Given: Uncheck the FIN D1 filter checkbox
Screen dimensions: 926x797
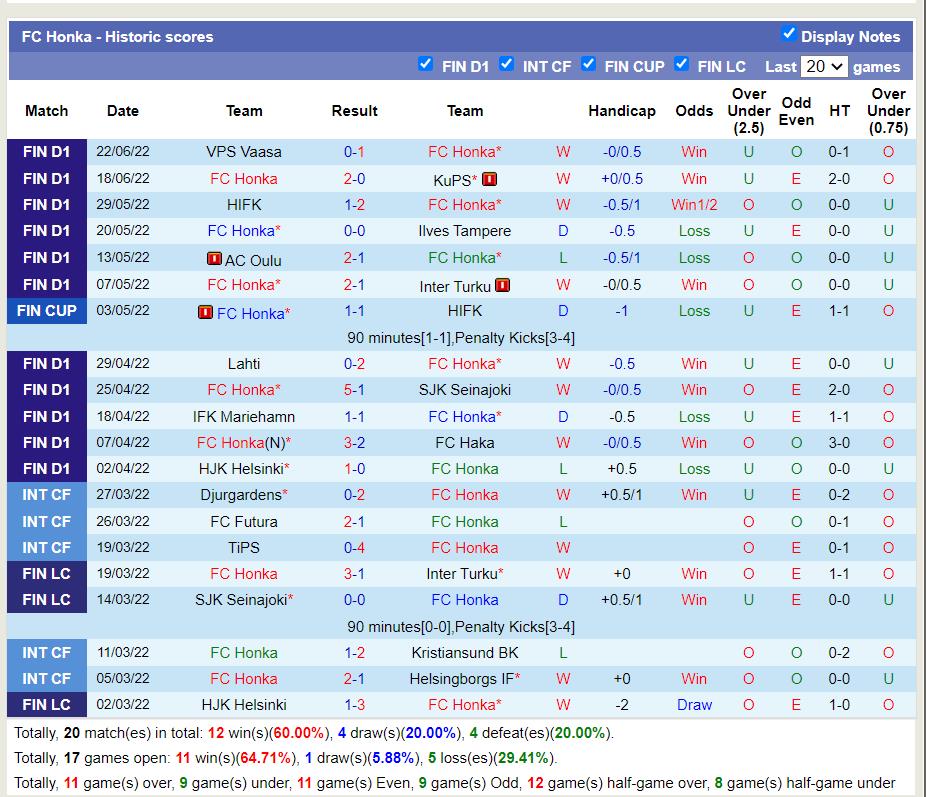Looking at the screenshot, I should pyautogui.click(x=425, y=64).
